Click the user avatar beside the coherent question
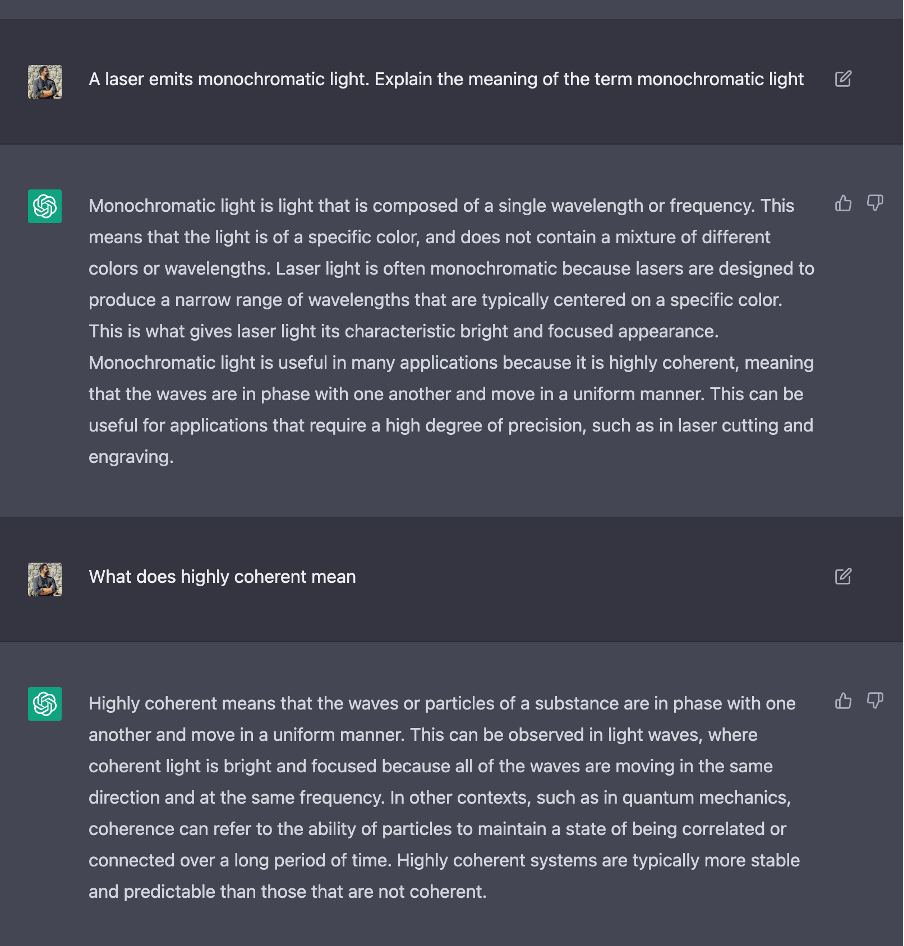This screenshot has width=904, height=946. [x=45, y=580]
